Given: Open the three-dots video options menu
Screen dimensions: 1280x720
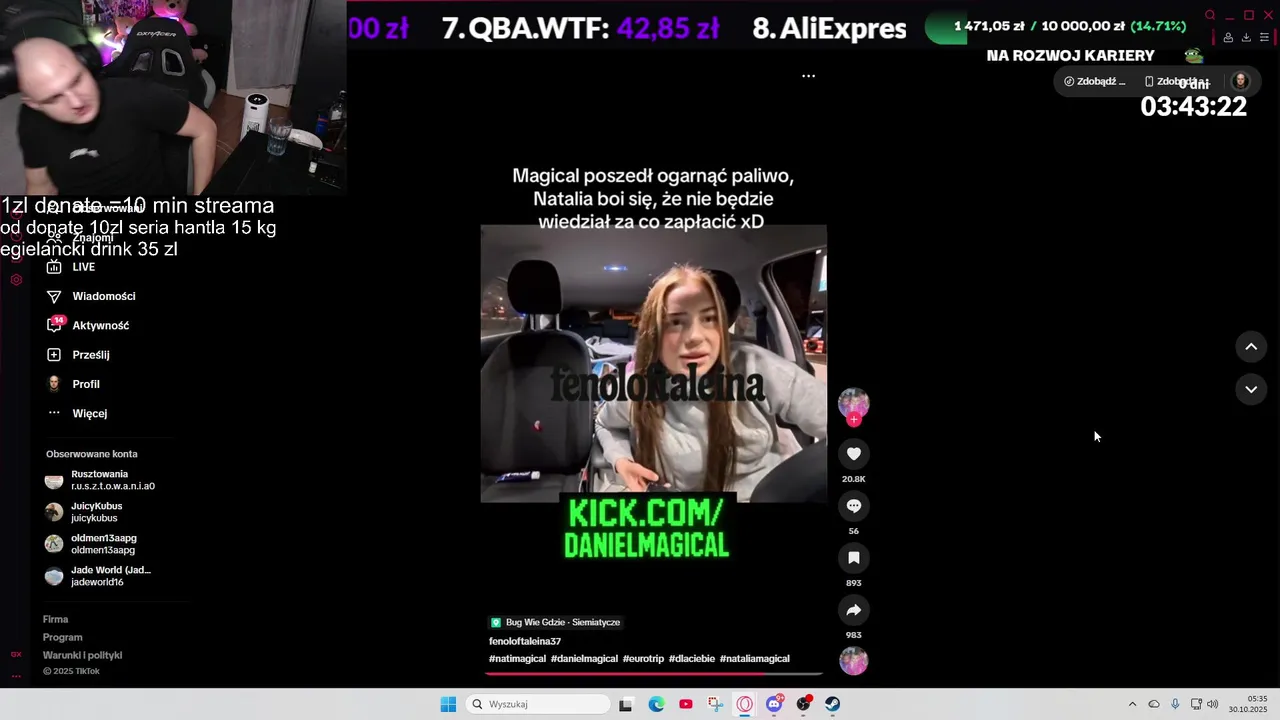Looking at the screenshot, I should 808,76.
